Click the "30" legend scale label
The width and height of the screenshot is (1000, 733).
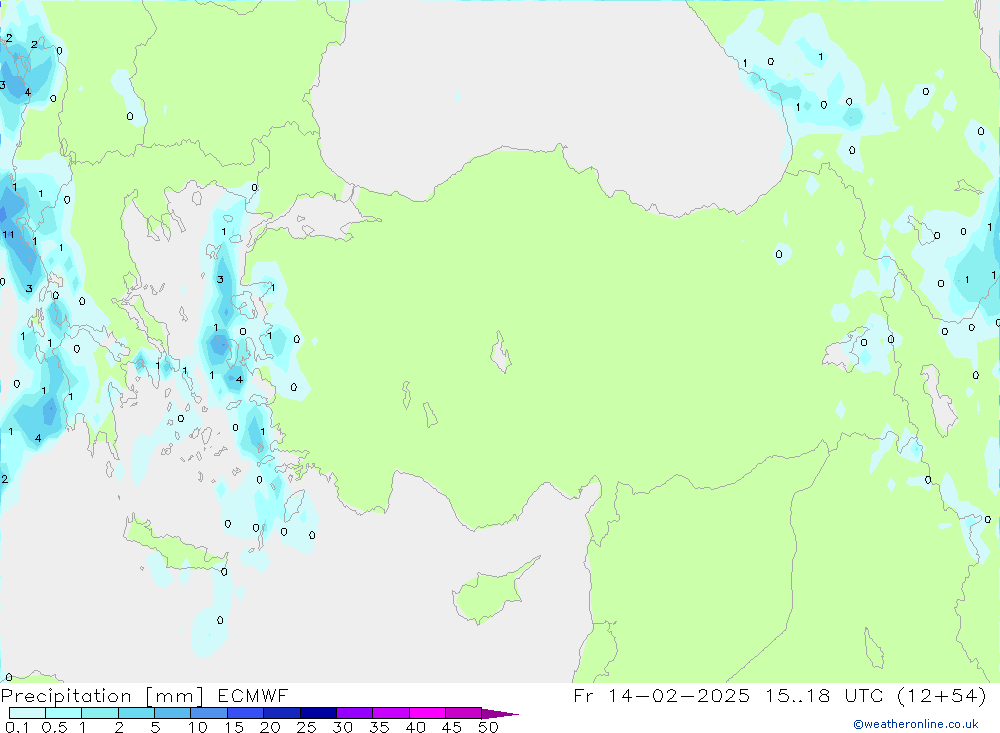coord(342,727)
